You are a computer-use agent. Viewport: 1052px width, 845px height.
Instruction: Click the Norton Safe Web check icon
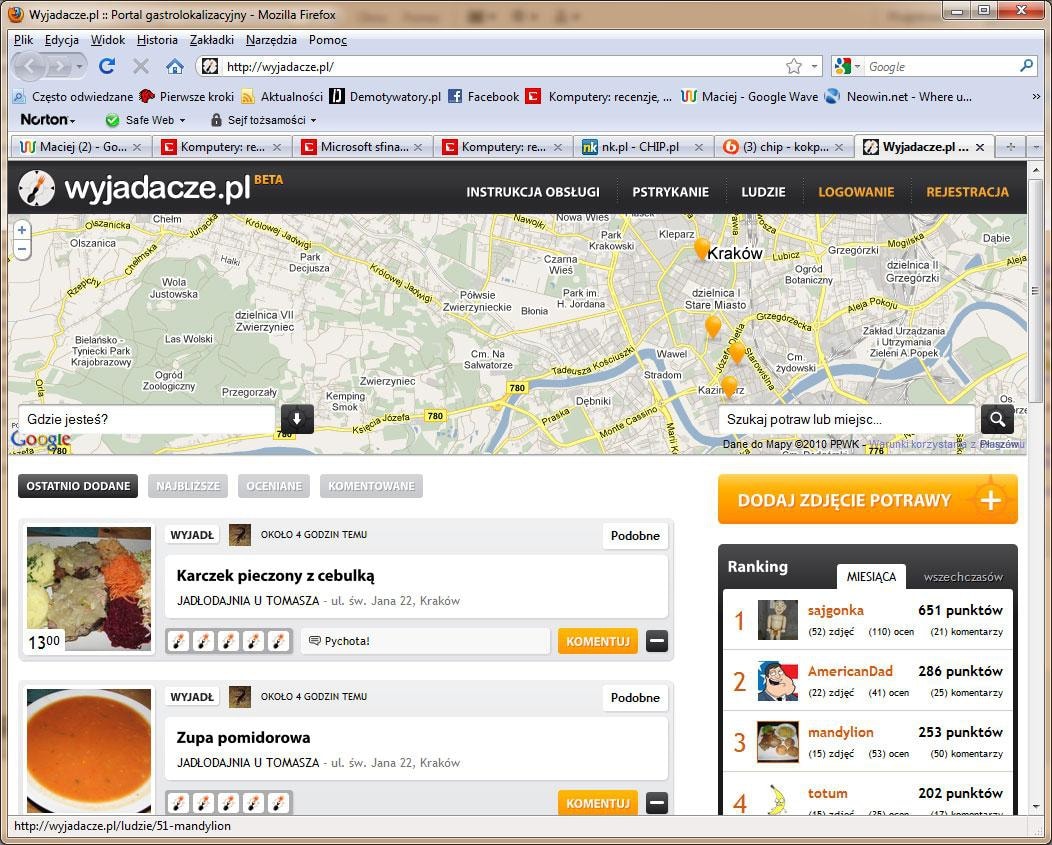112,120
